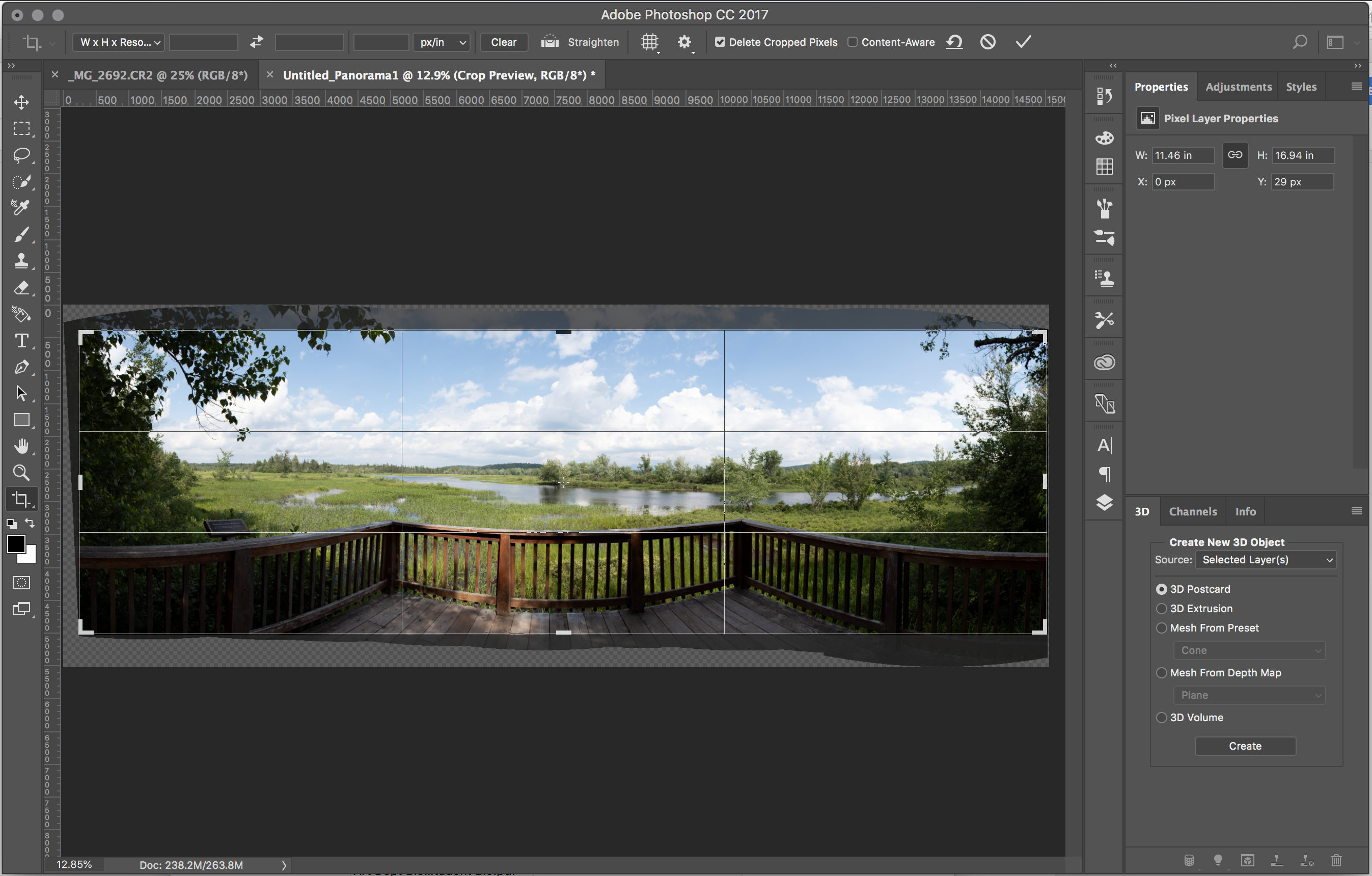This screenshot has width=1372, height=876.
Task: Open crop overlay grid options
Action: pos(649,42)
